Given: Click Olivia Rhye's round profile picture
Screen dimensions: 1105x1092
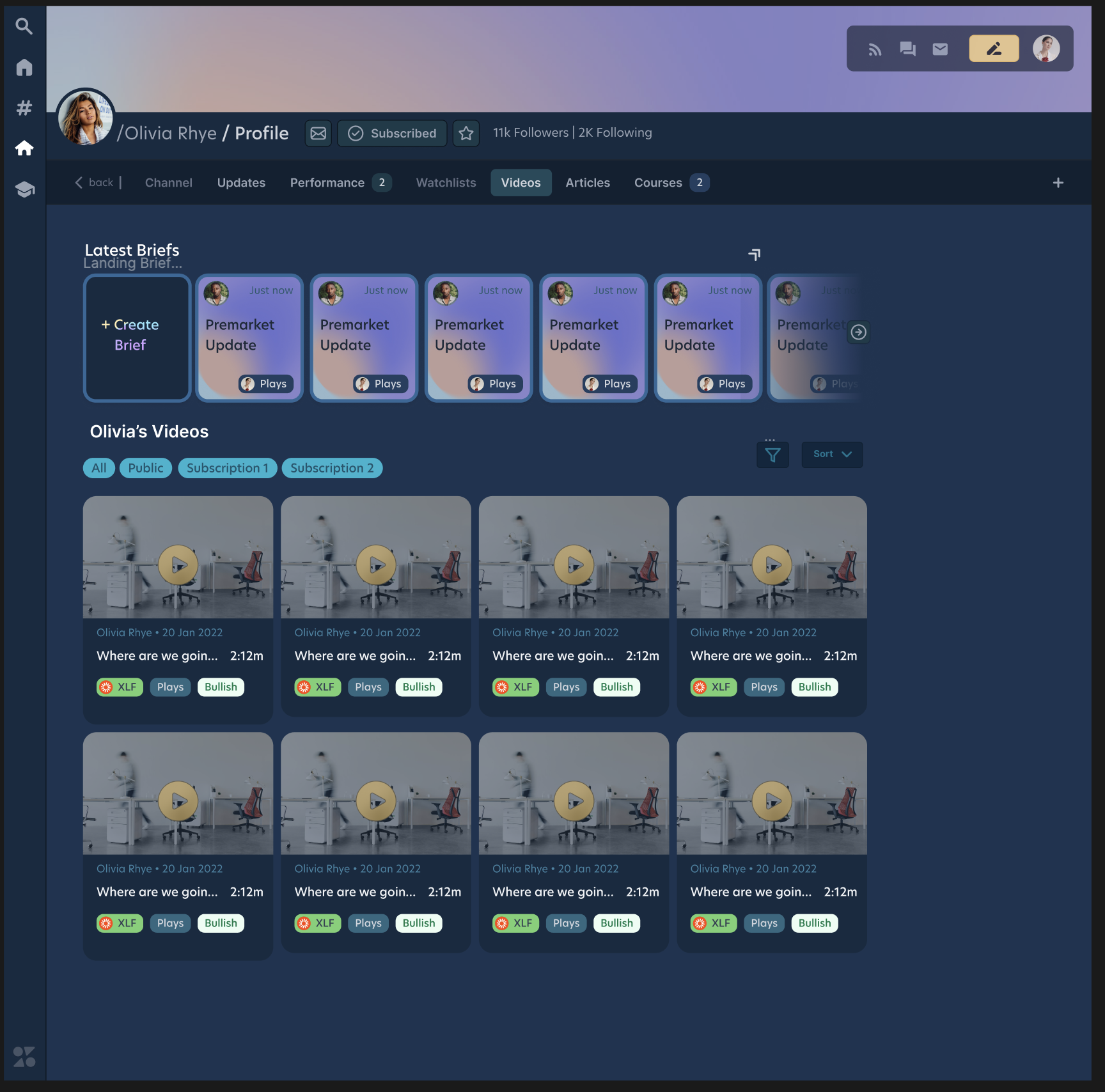Looking at the screenshot, I should 86,118.
